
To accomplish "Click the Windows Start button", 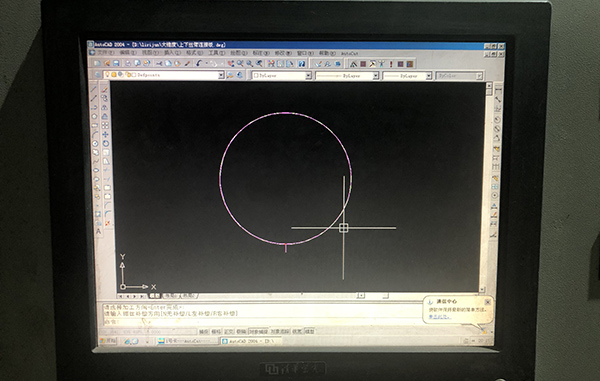I will click(x=109, y=340).
